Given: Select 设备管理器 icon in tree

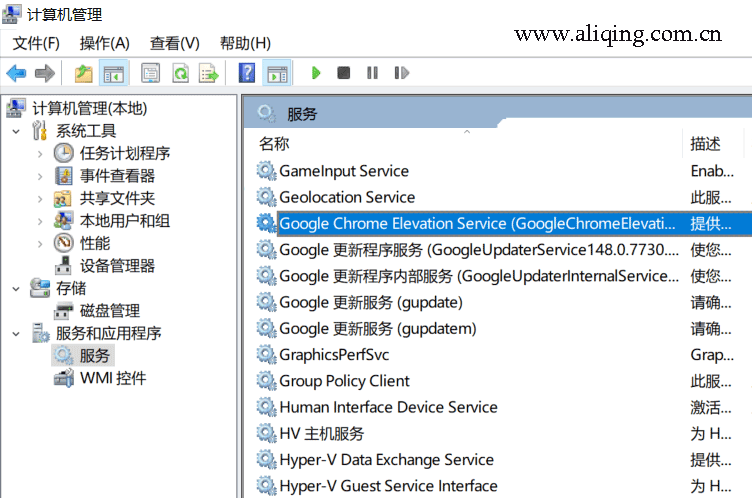Looking at the screenshot, I should (x=63, y=265).
